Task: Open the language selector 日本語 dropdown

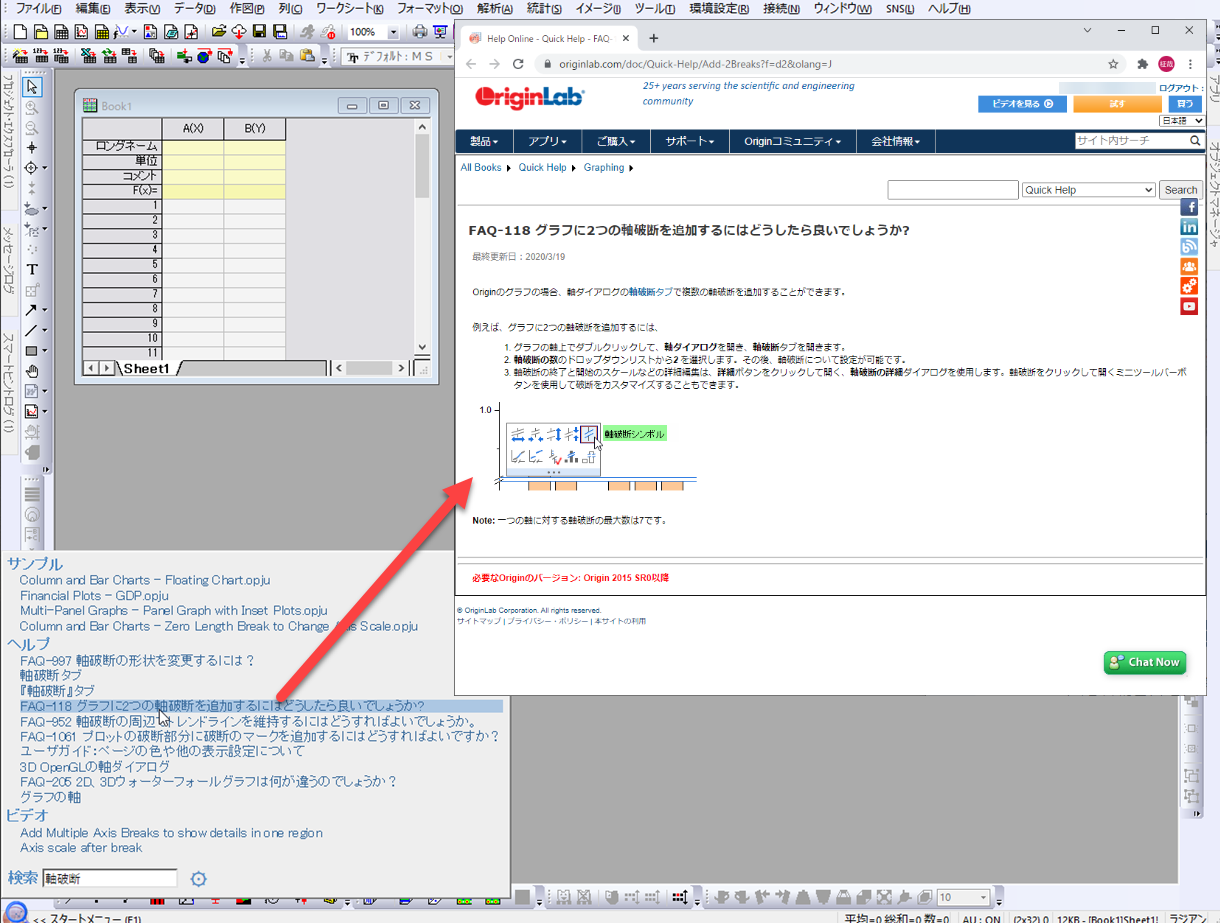Action: tap(1181, 120)
